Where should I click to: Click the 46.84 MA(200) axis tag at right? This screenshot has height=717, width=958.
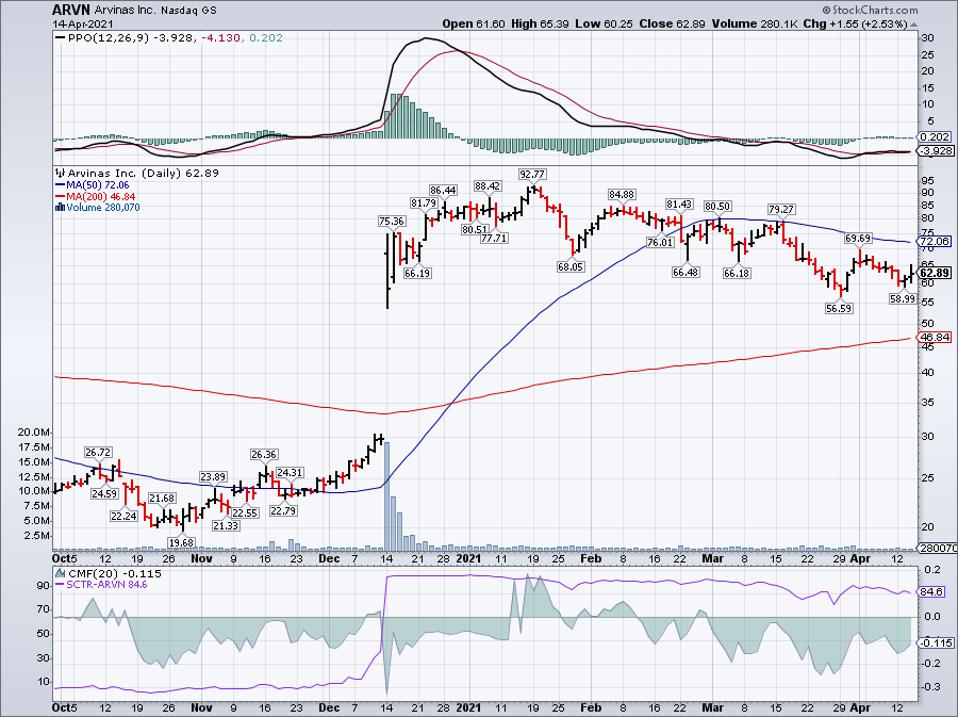(x=935, y=337)
